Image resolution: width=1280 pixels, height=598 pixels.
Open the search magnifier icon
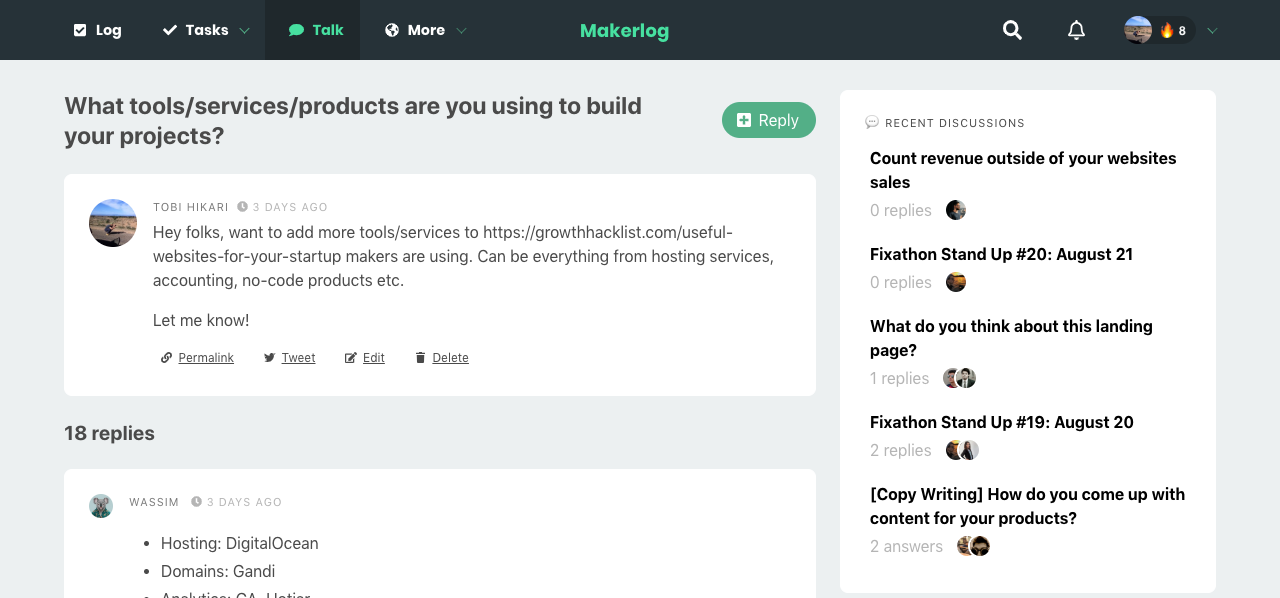(x=1012, y=30)
